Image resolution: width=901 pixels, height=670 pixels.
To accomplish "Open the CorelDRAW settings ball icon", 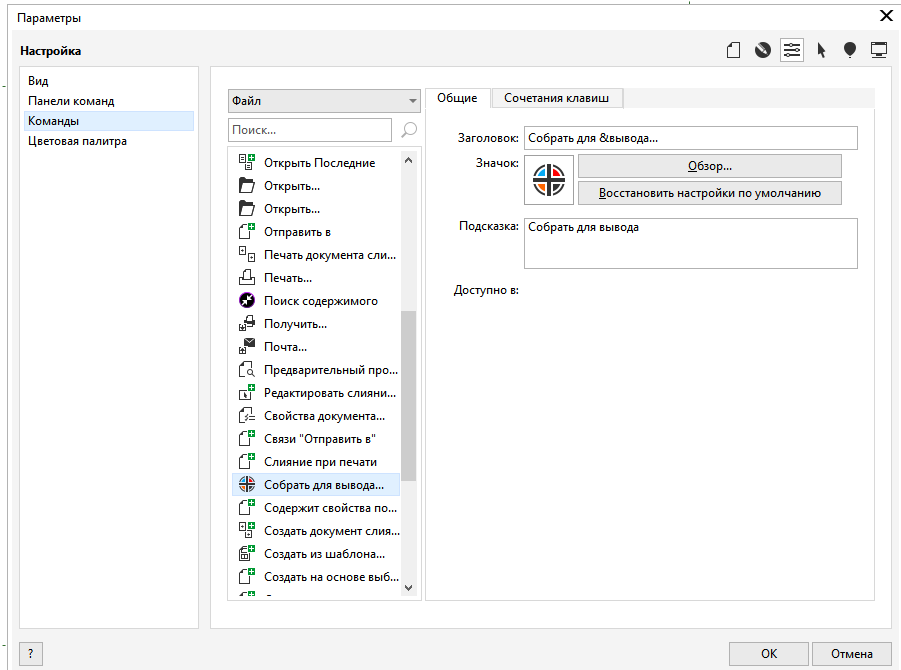I will pyautogui.click(x=763, y=51).
